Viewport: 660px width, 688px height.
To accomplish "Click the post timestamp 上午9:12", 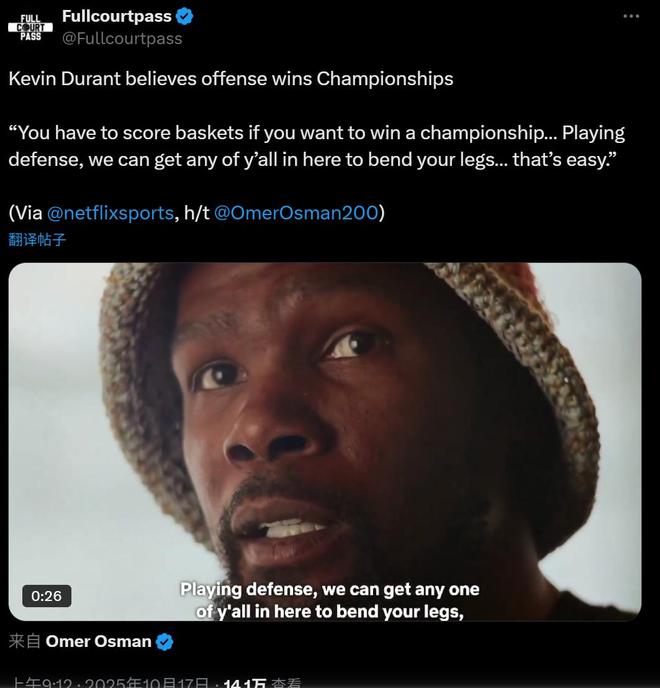I will click(x=40, y=683).
